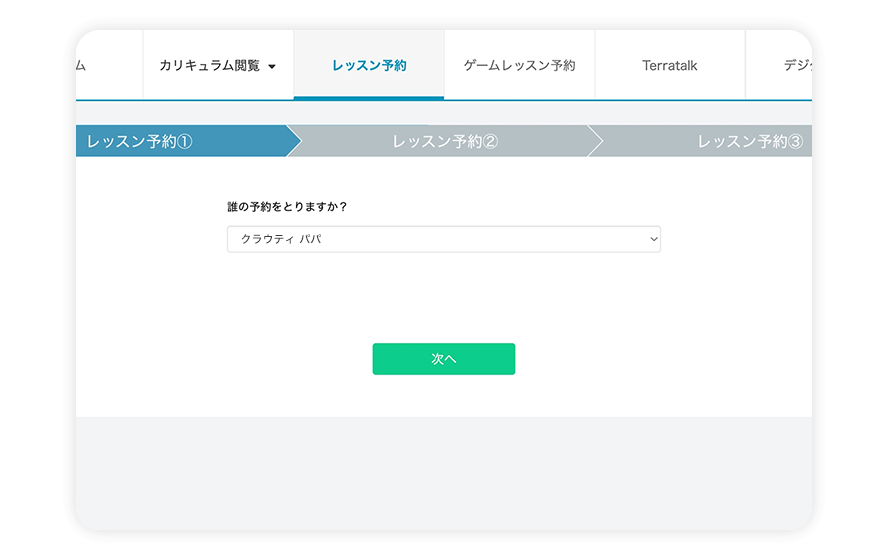Click the circled ① in the first step

point(184,142)
